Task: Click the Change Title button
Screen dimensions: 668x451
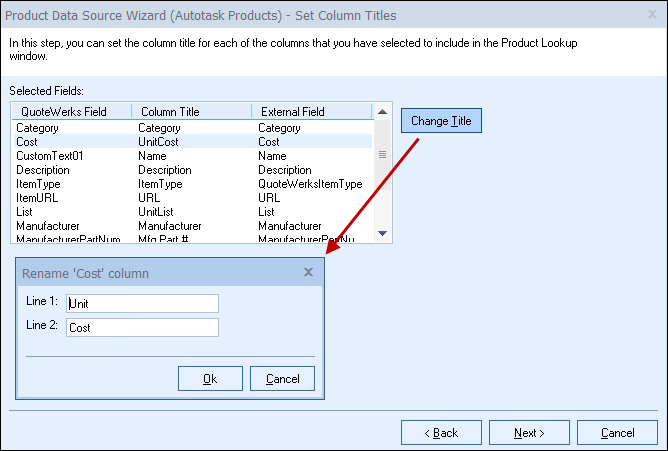Action: [442, 121]
